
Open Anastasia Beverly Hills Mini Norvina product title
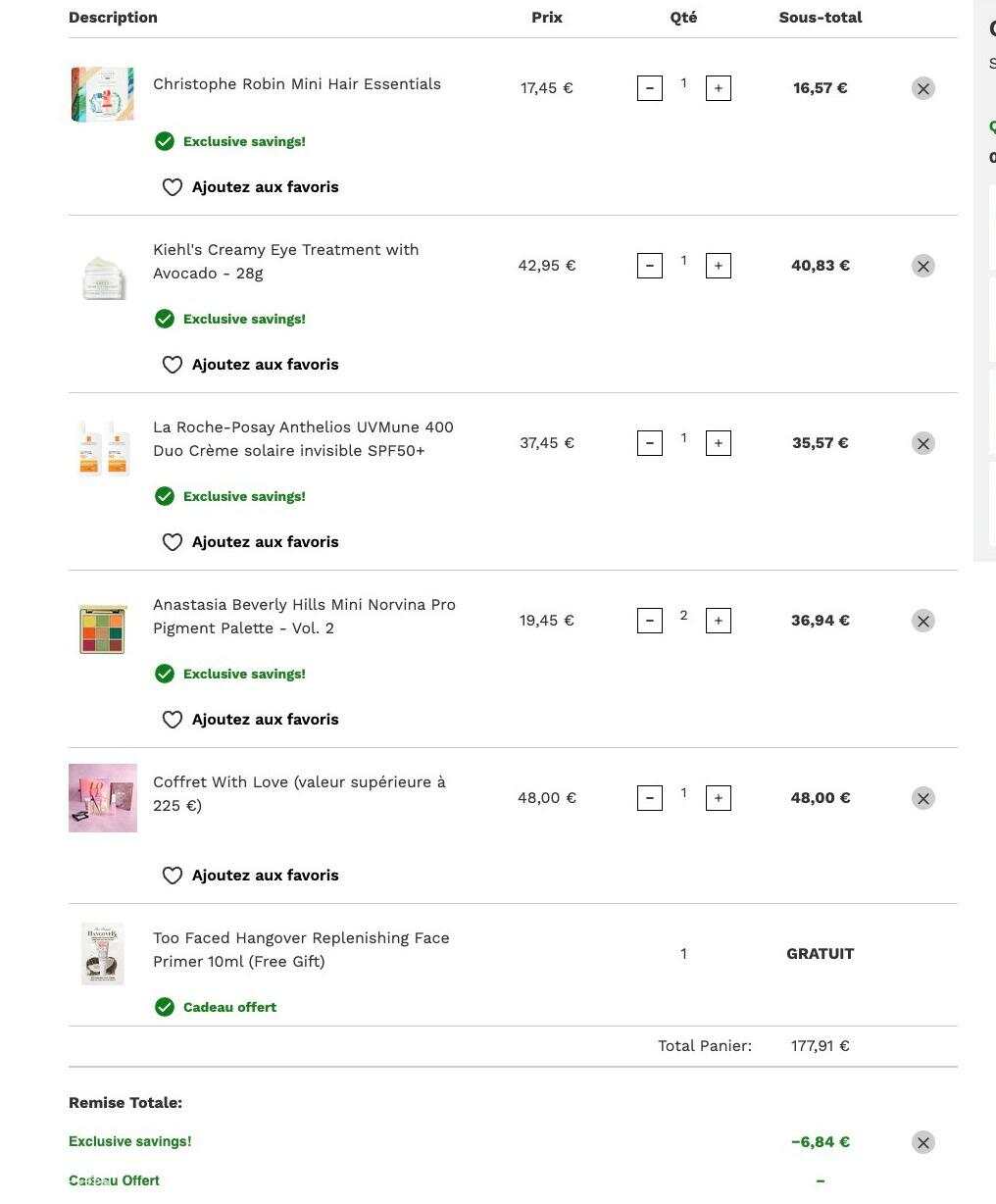(x=304, y=617)
